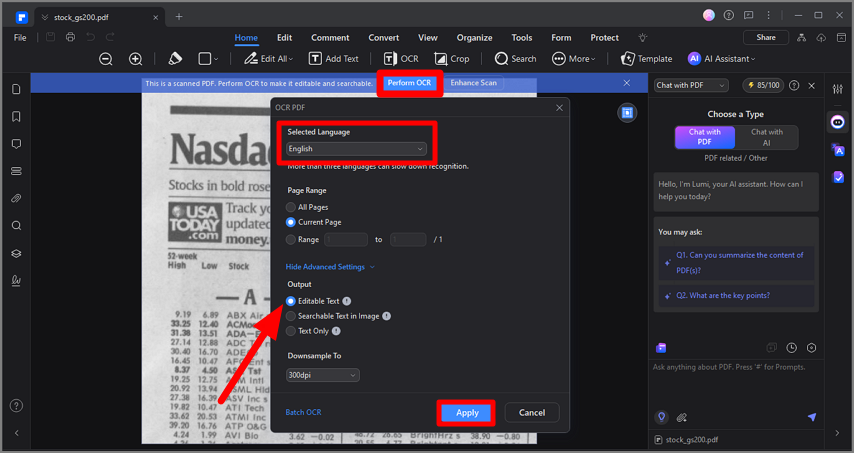Viewport: 854px width, 453px height.
Task: Select Editable Text output option
Action: 291,301
